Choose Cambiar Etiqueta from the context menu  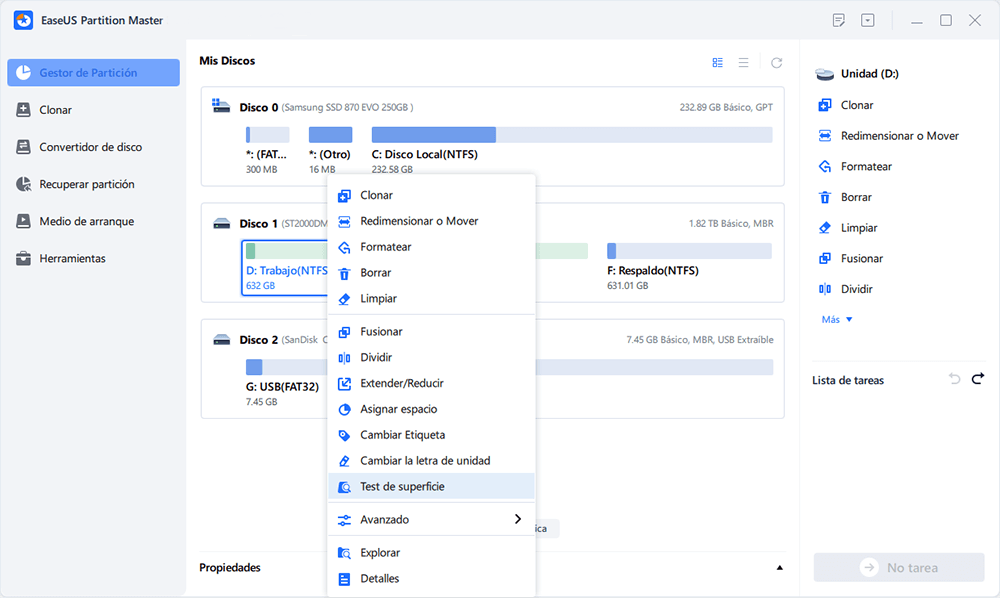431,435
